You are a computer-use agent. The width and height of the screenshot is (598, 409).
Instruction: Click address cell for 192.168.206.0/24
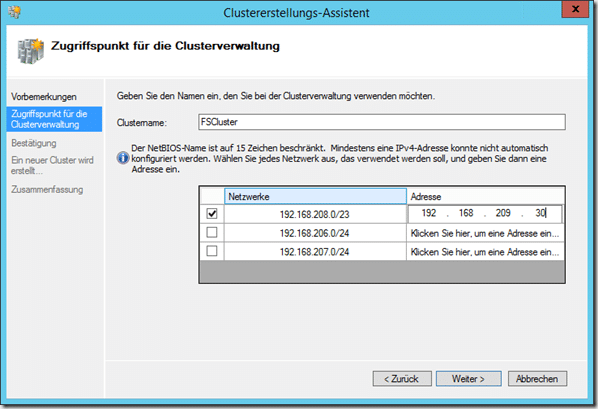click(485, 233)
